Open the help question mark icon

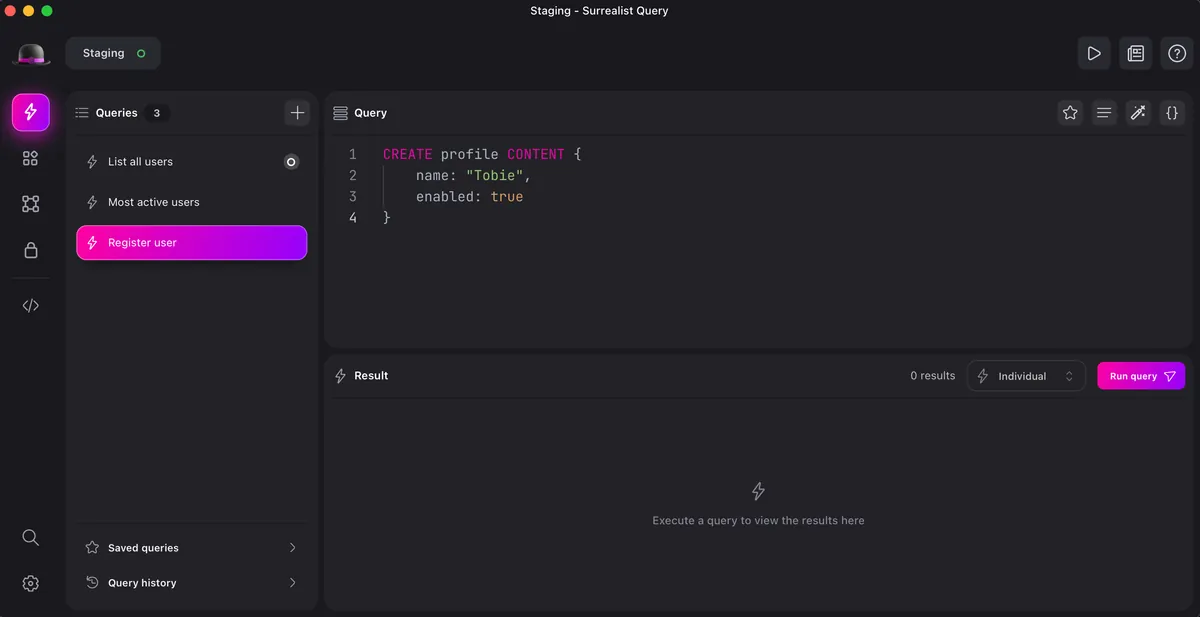pyautogui.click(x=1177, y=54)
